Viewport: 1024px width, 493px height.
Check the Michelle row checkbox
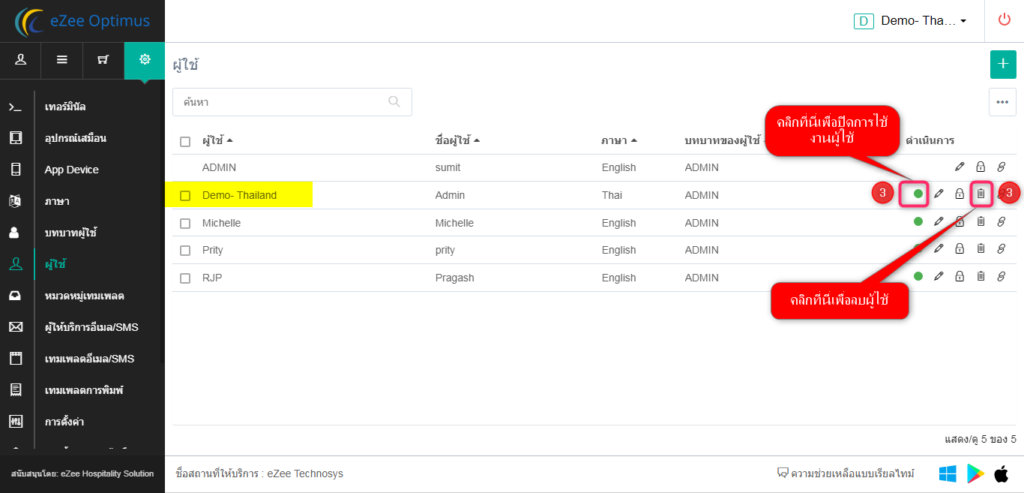pos(185,223)
